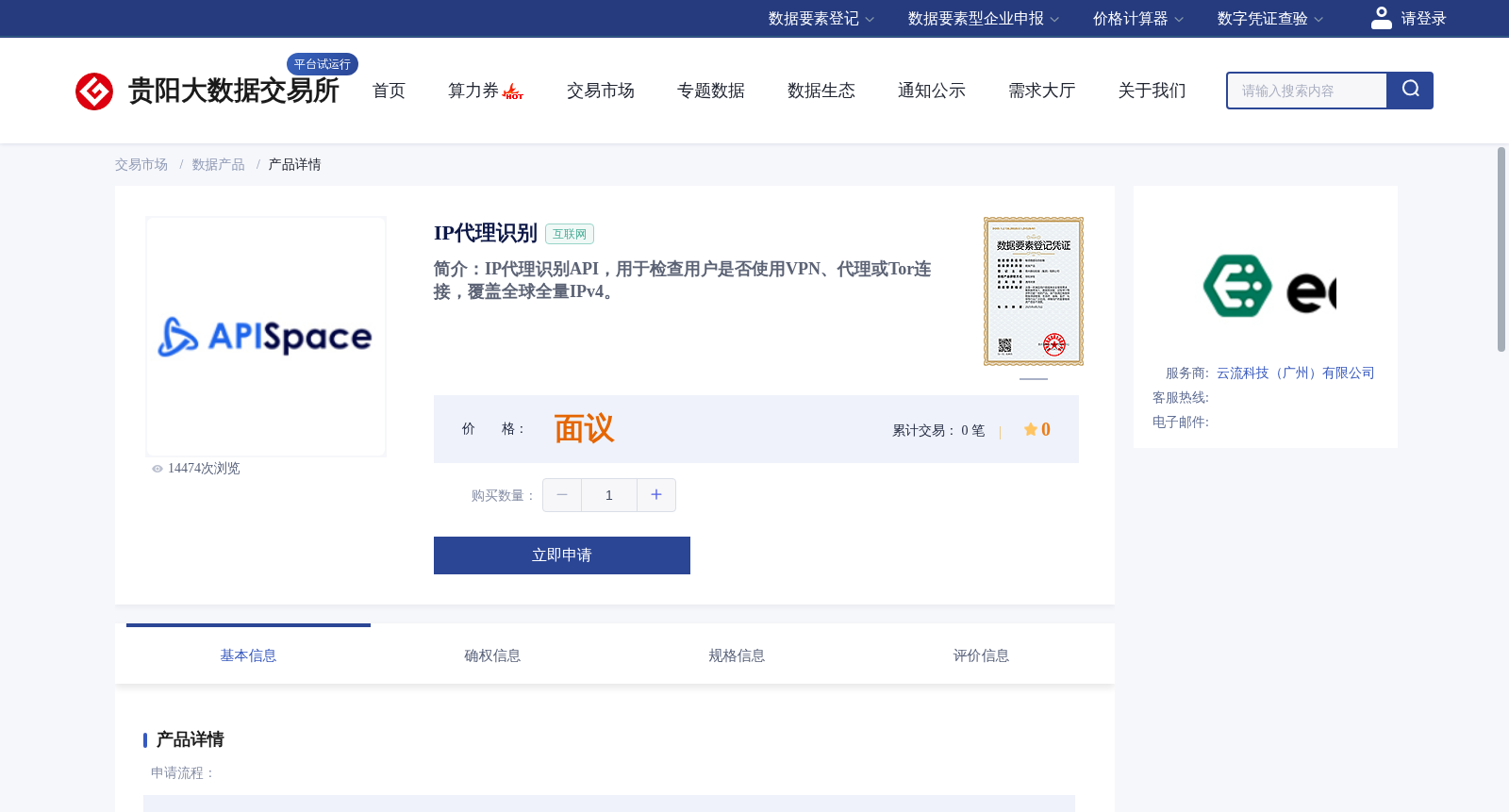The width and height of the screenshot is (1509, 812).
Task: Click the eye views icon
Action: (x=158, y=469)
